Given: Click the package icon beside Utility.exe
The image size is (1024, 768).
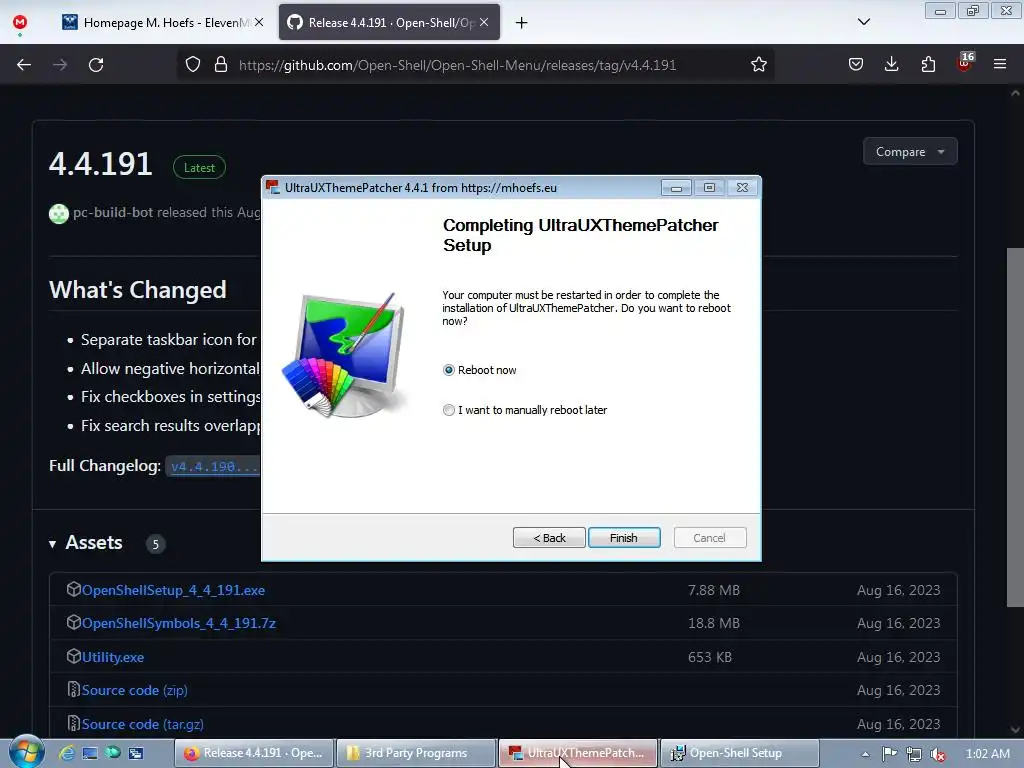Looking at the screenshot, I should [73, 656].
